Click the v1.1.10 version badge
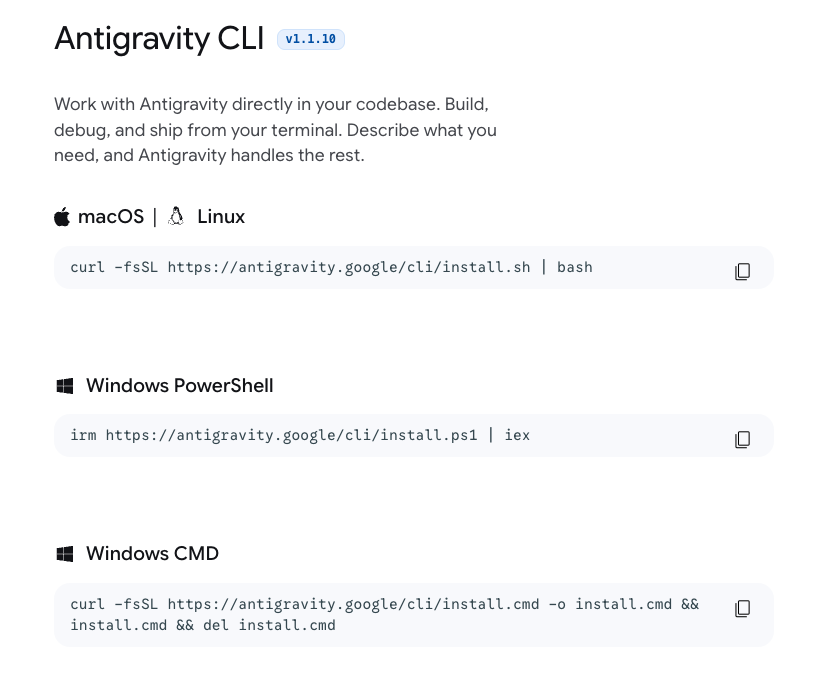The height and width of the screenshot is (680, 818). pyautogui.click(x=310, y=39)
